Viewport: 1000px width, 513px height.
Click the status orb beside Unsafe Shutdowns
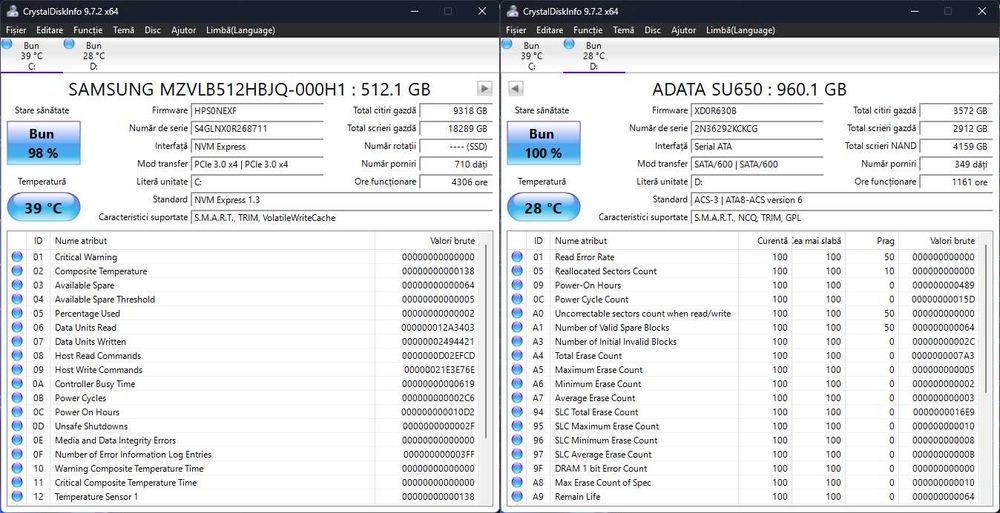pyautogui.click(x=17, y=426)
